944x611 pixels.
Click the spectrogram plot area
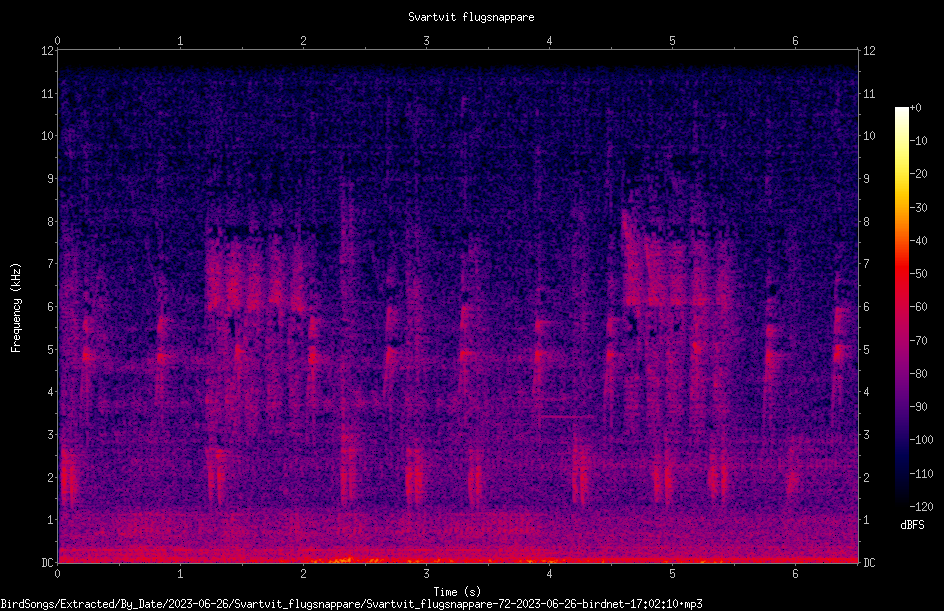click(458, 306)
